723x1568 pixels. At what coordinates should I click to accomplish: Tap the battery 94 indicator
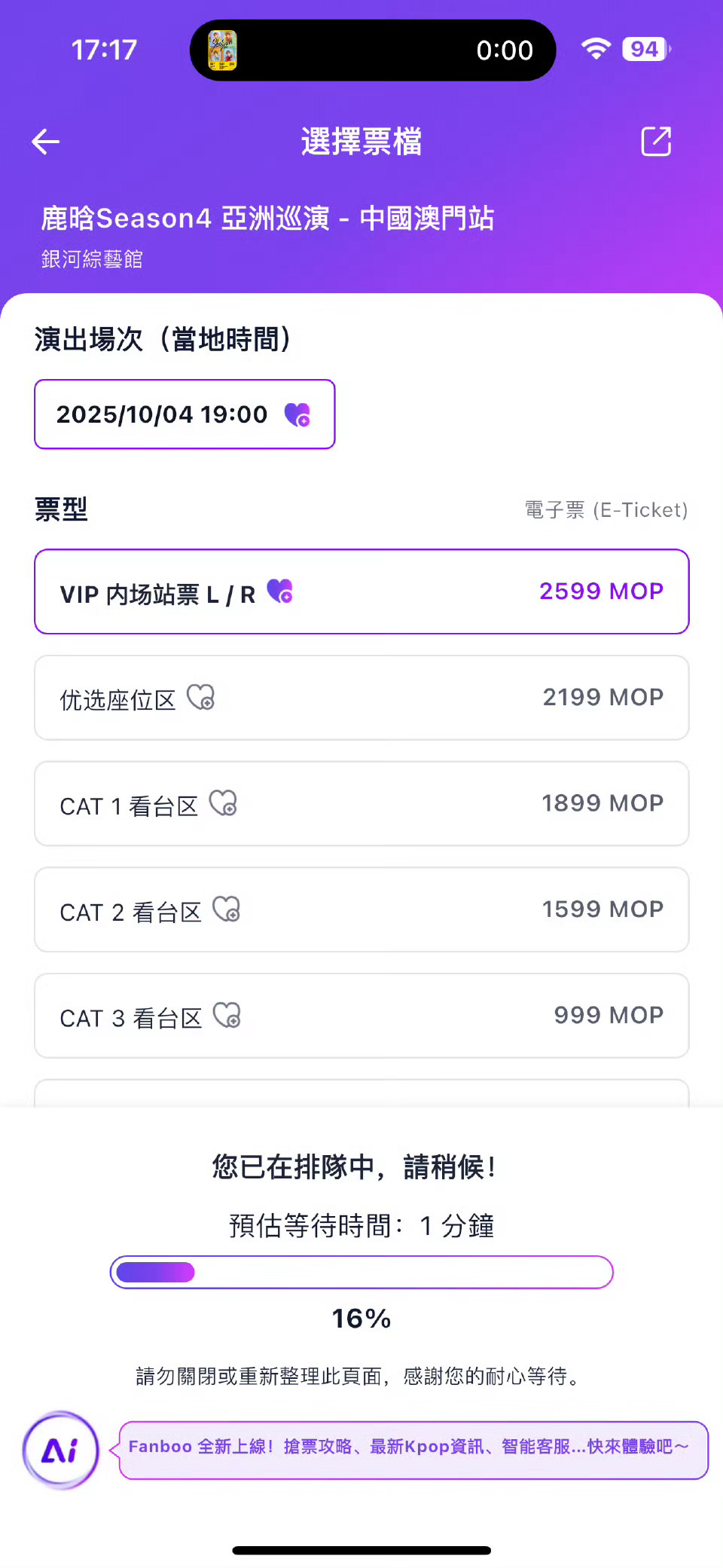pyautogui.click(x=647, y=50)
